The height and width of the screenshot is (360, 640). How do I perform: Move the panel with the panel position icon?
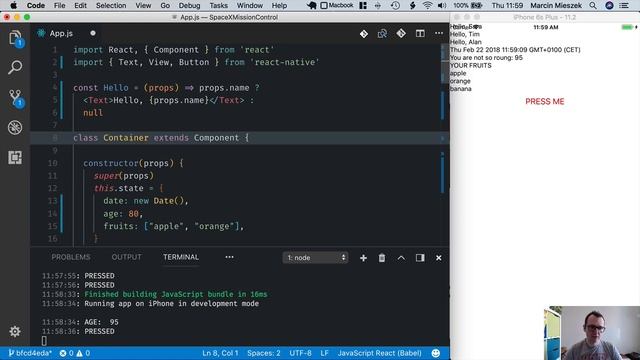420,258
